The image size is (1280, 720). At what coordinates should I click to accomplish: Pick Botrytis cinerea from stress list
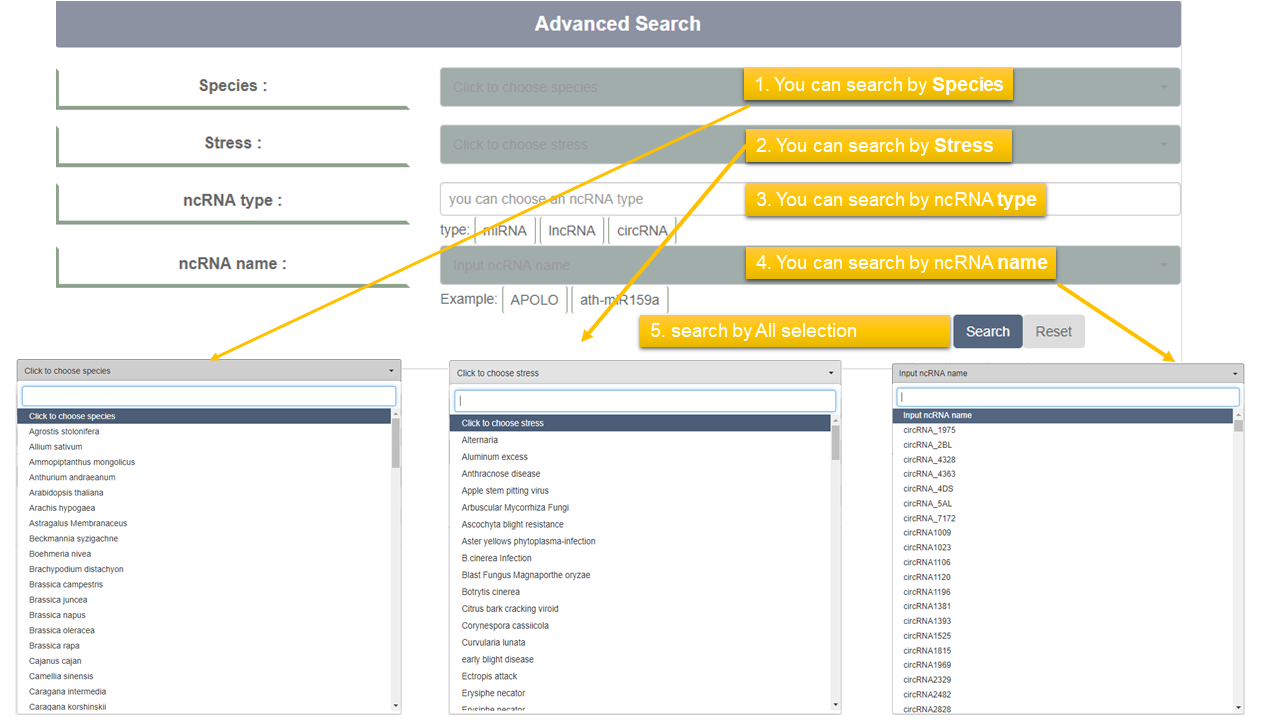[490, 592]
